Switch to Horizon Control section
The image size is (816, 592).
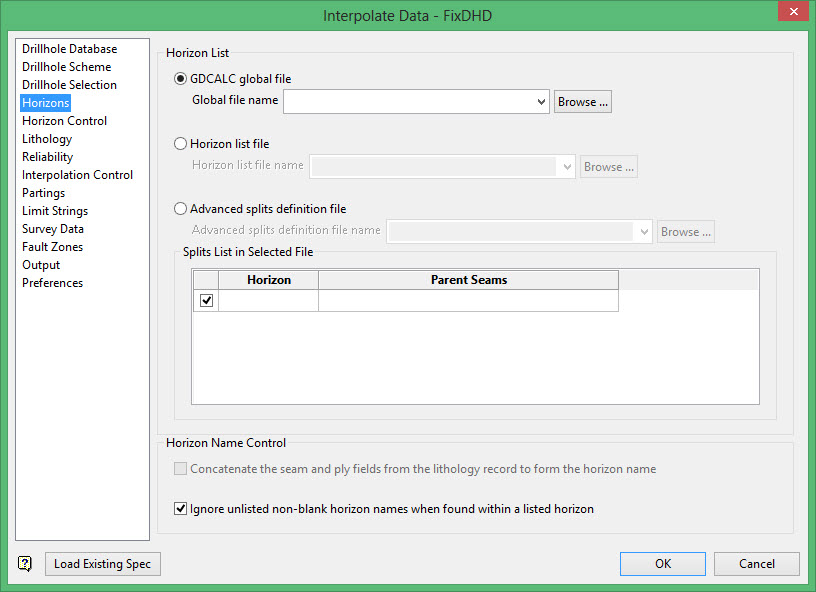pyautogui.click(x=64, y=121)
